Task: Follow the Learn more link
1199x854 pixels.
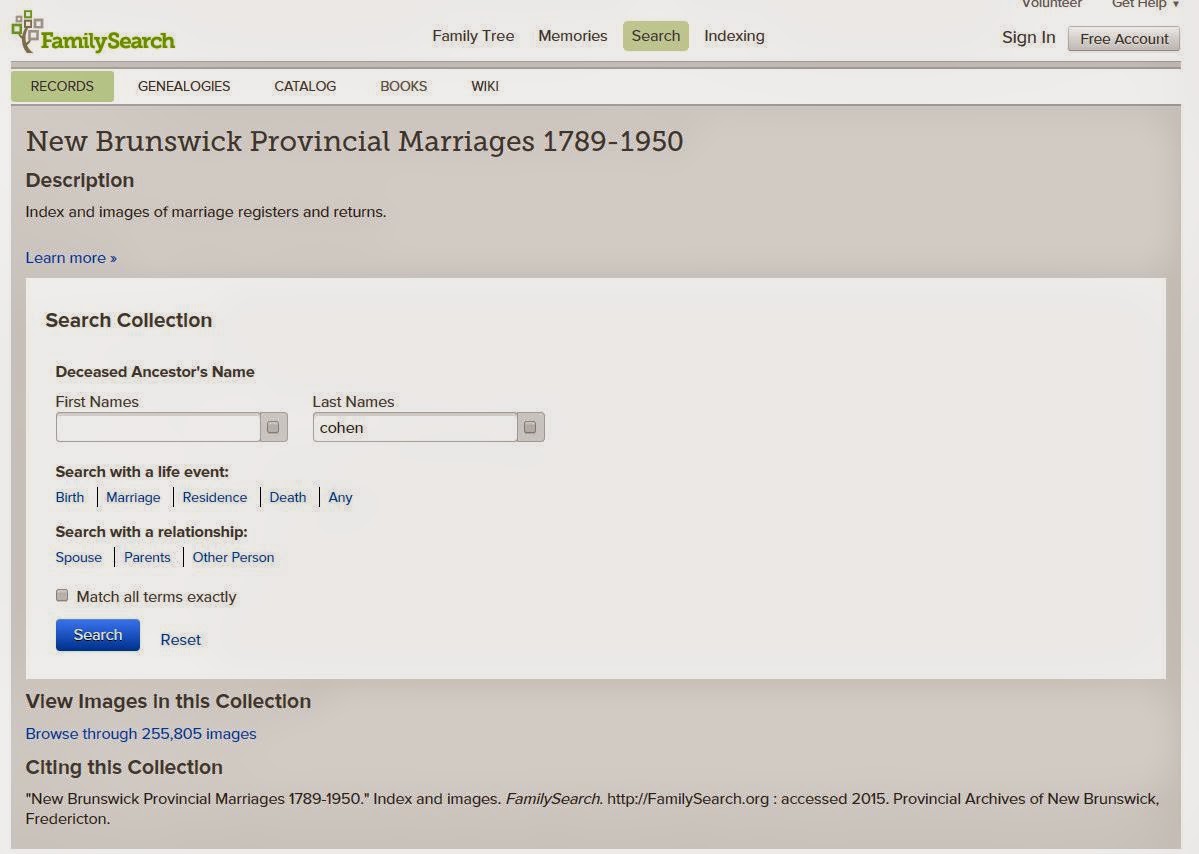Action: tap(71, 258)
